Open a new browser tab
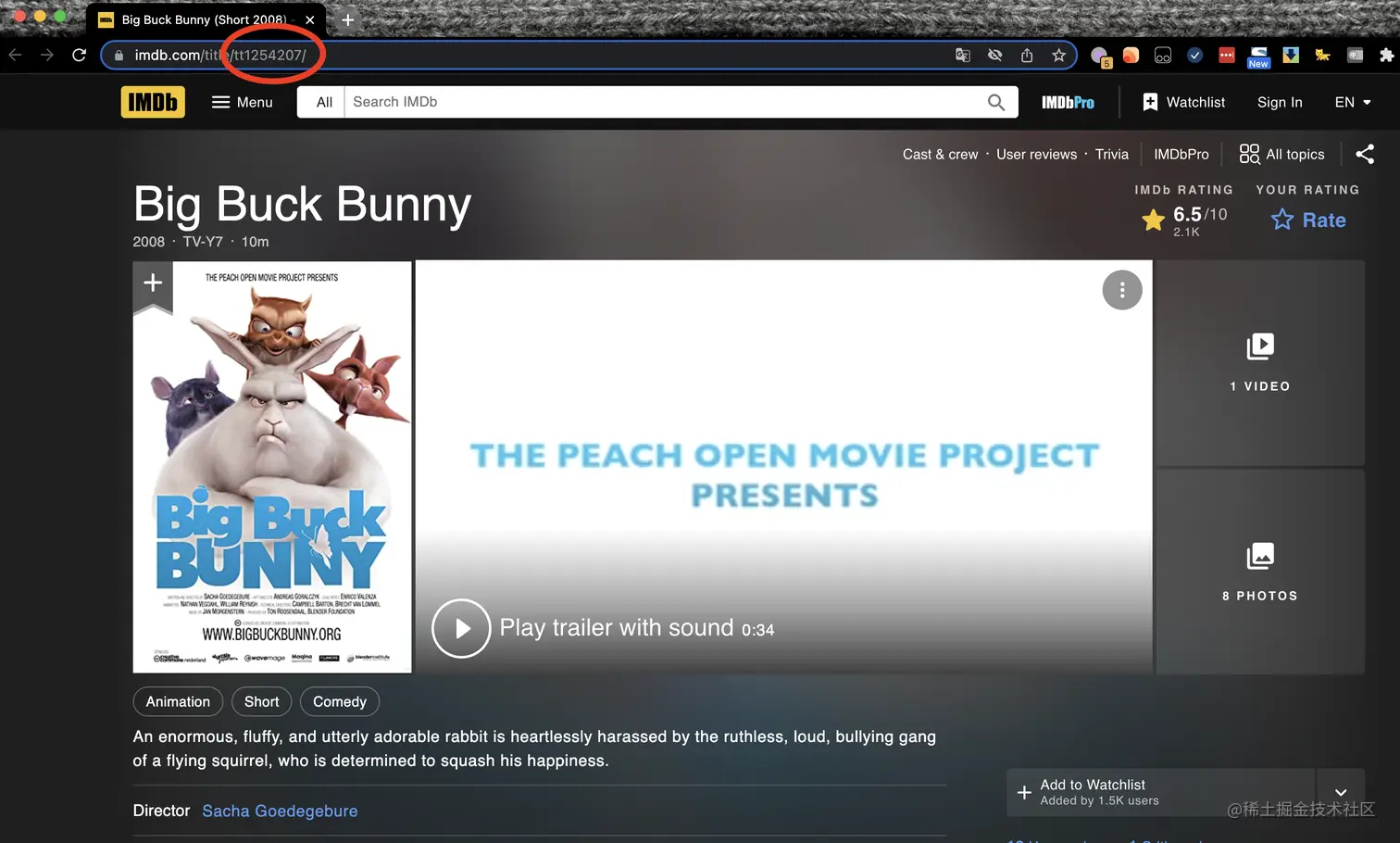 [x=348, y=19]
